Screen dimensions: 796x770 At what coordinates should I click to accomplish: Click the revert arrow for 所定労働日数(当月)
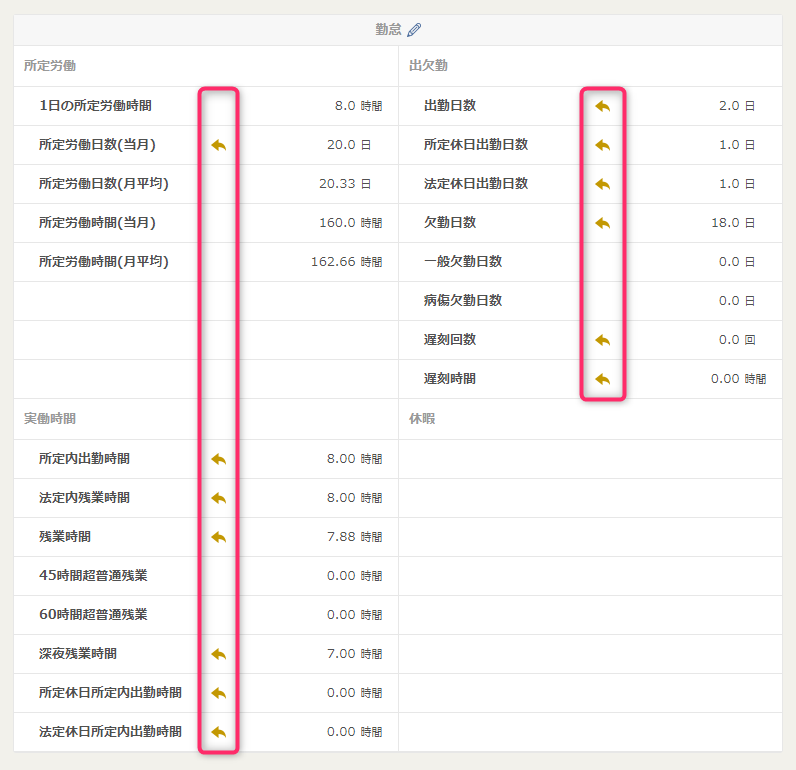pyautogui.click(x=219, y=145)
